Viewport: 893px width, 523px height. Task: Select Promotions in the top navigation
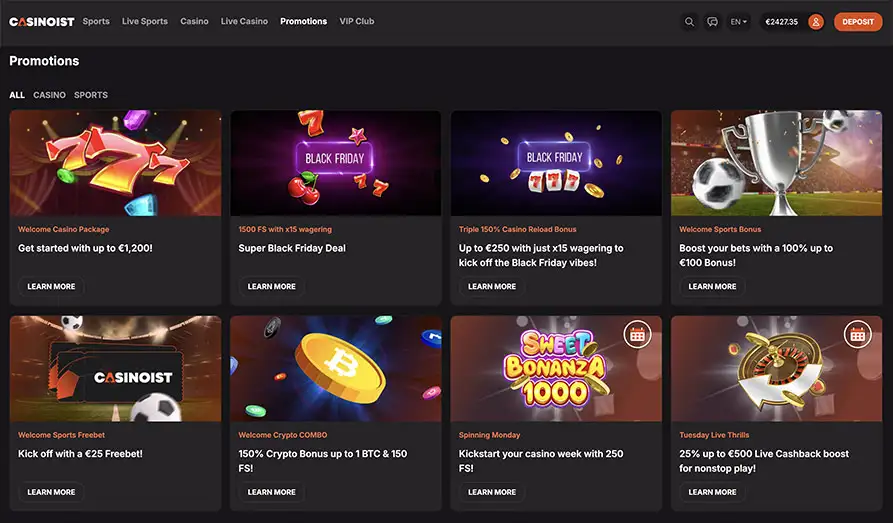304,21
